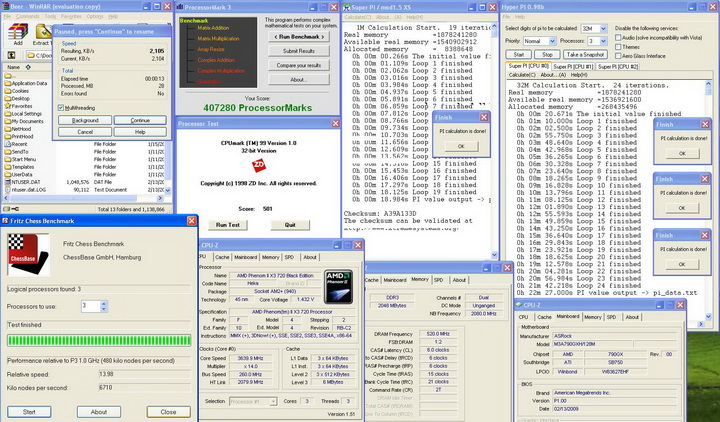Image resolution: width=720 pixels, height=422 pixels.
Task: Toggle the Multithreading checkbox in WinRAR dialog
Action: (x=61, y=108)
